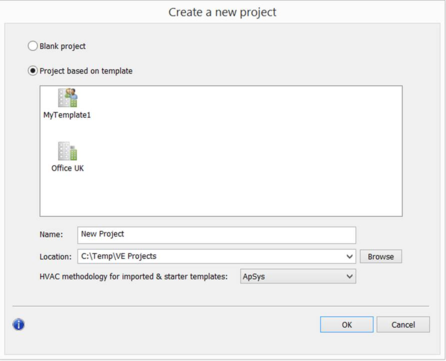The width and height of the screenshot is (446, 361).
Task: Click the HVAC methodology dropdown chevron
Action: coord(349,276)
